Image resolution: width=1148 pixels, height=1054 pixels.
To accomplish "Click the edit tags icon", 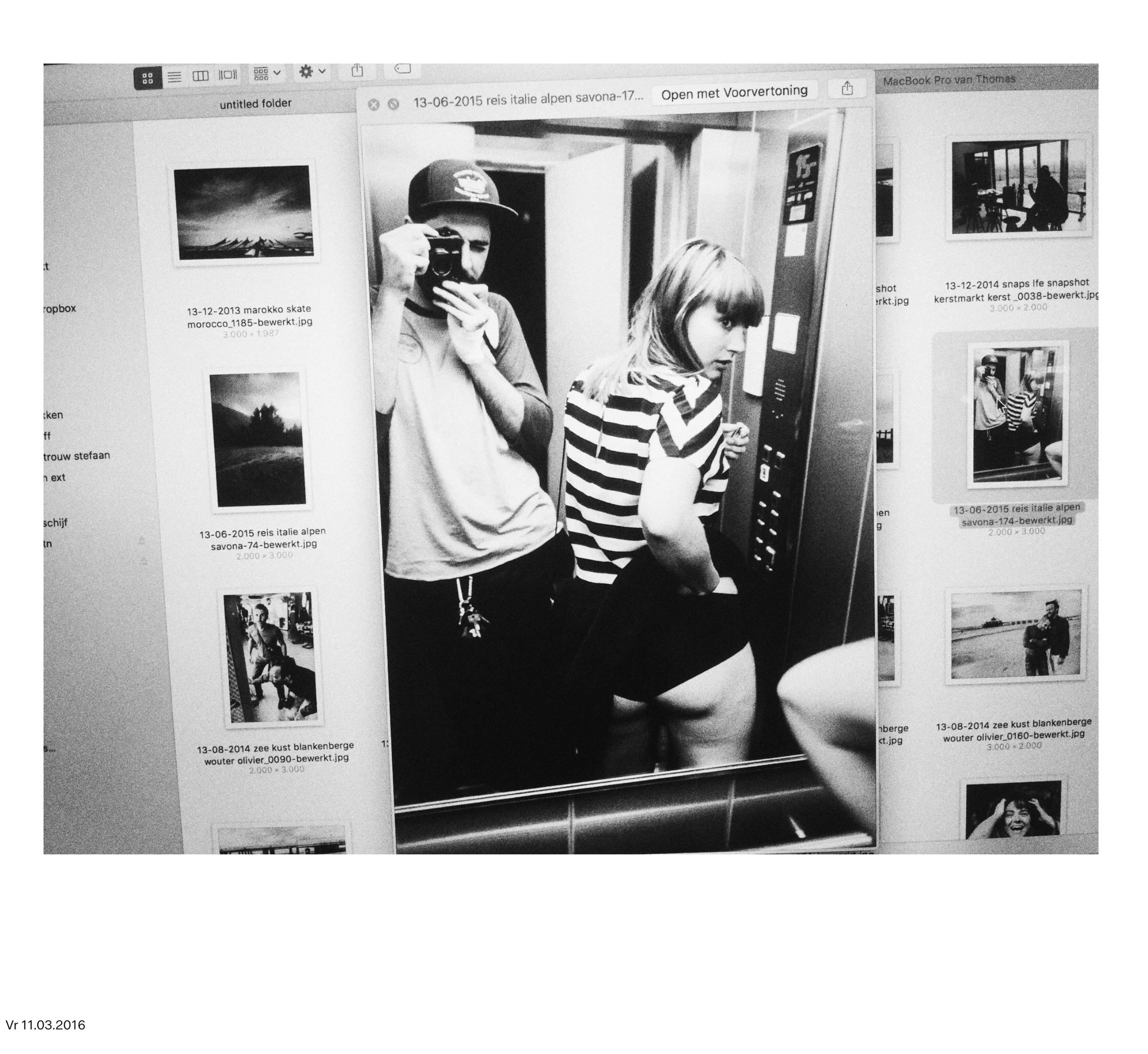I will click(x=403, y=68).
